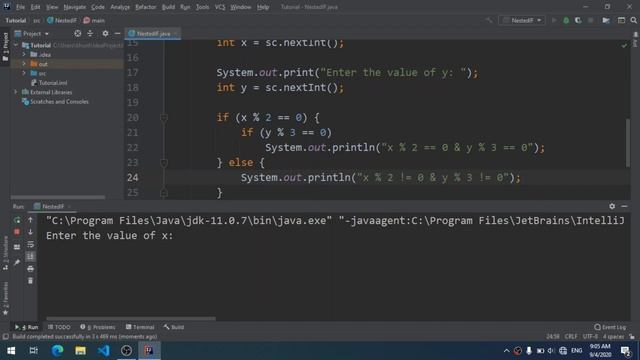The height and width of the screenshot is (360, 640).
Task: Expand the out folder
Action: 24,64
